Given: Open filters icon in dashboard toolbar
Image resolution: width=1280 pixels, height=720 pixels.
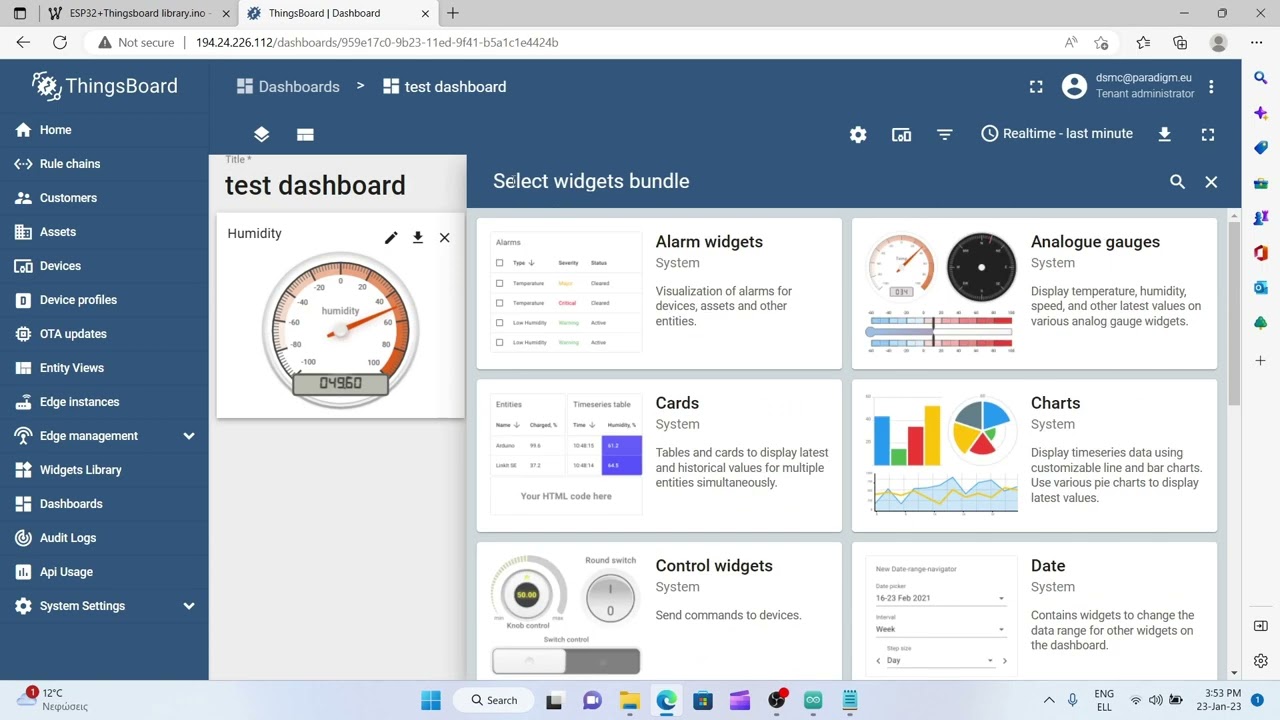Looking at the screenshot, I should pyautogui.click(x=945, y=134).
